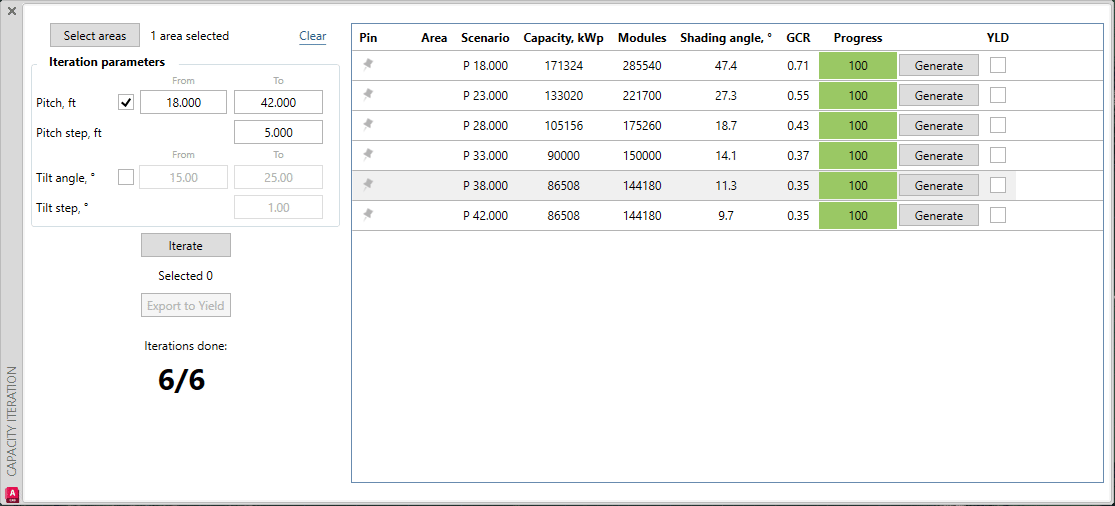Pin the P 38.000 scenario row
The height and width of the screenshot is (506, 1115).
coord(368,185)
